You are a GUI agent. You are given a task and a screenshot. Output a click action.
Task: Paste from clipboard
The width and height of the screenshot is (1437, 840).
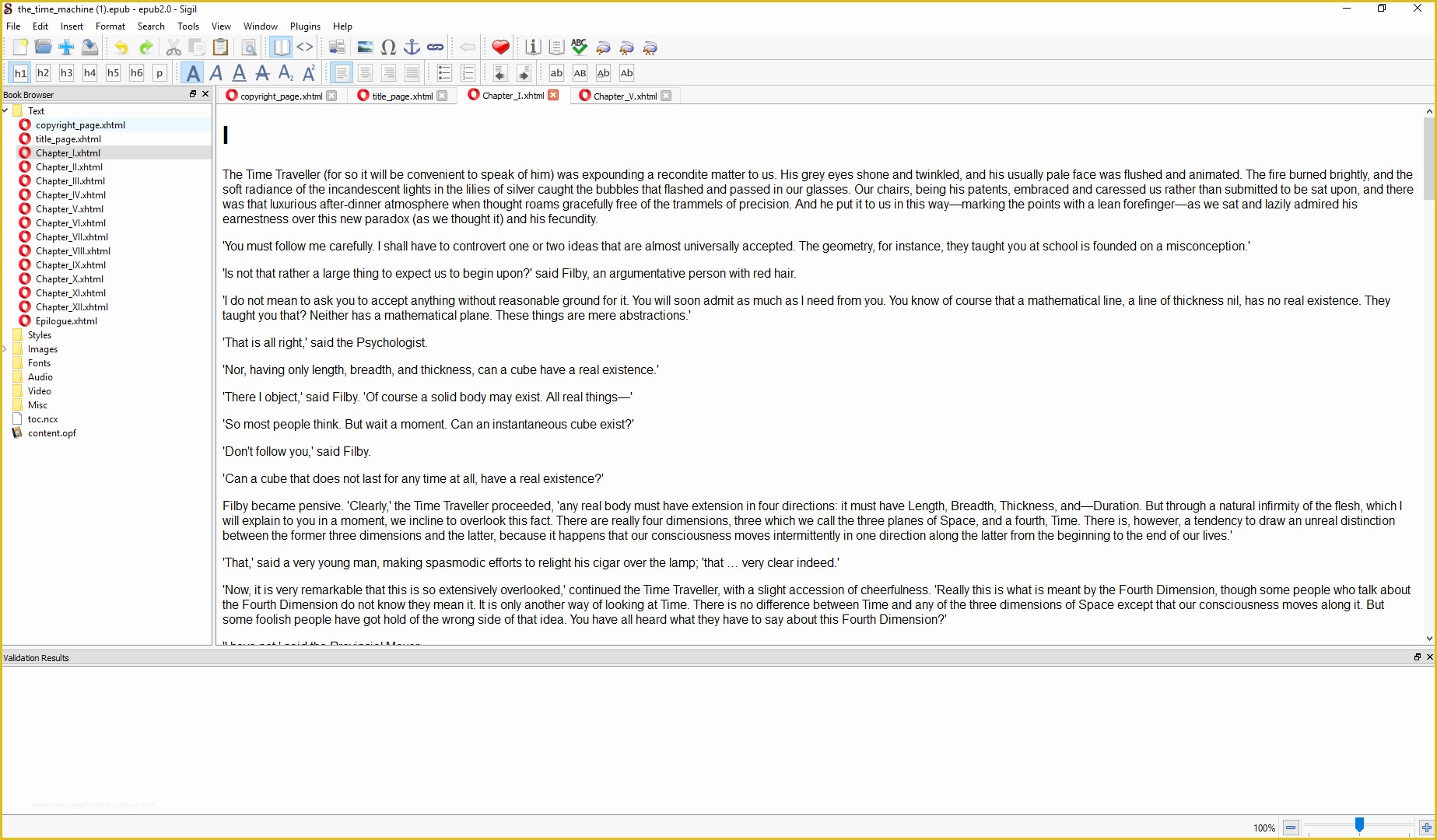coord(221,47)
